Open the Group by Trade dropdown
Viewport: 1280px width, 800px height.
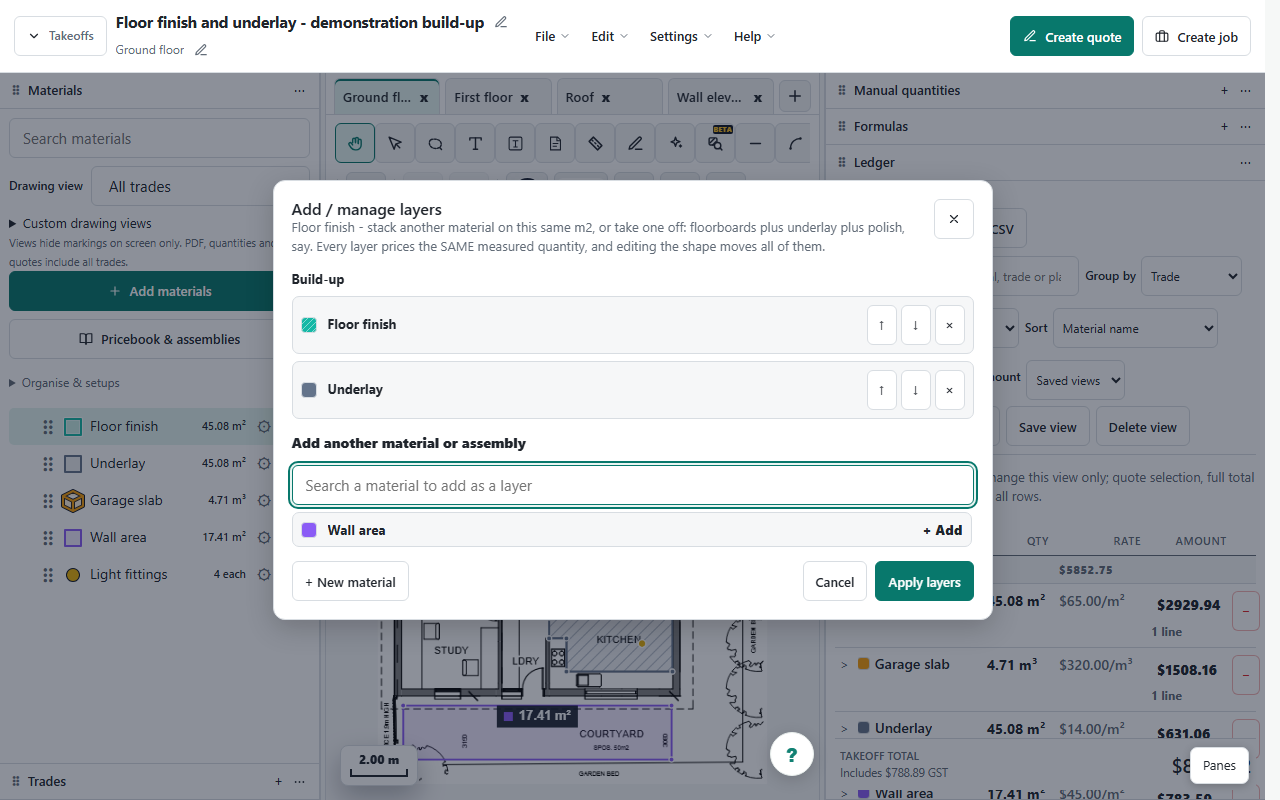tap(1192, 276)
